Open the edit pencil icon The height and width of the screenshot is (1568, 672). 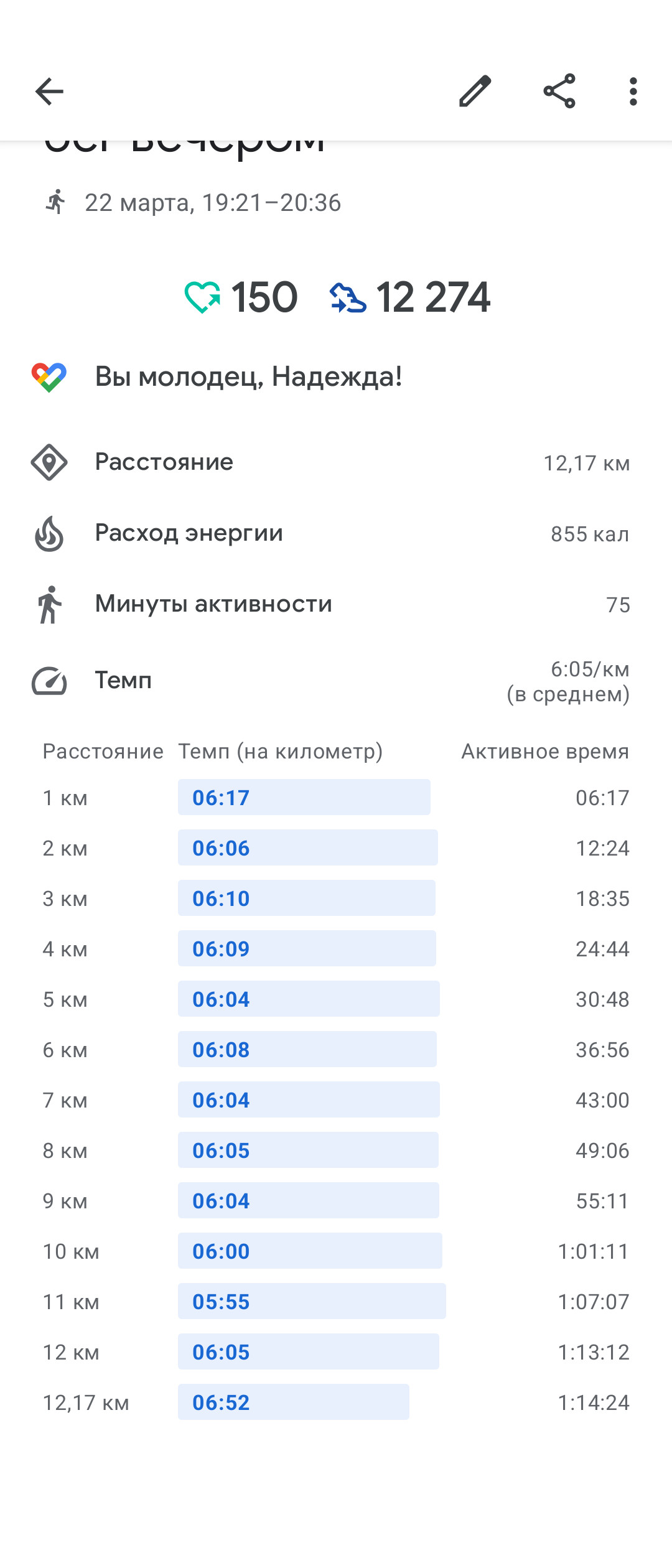coord(475,91)
